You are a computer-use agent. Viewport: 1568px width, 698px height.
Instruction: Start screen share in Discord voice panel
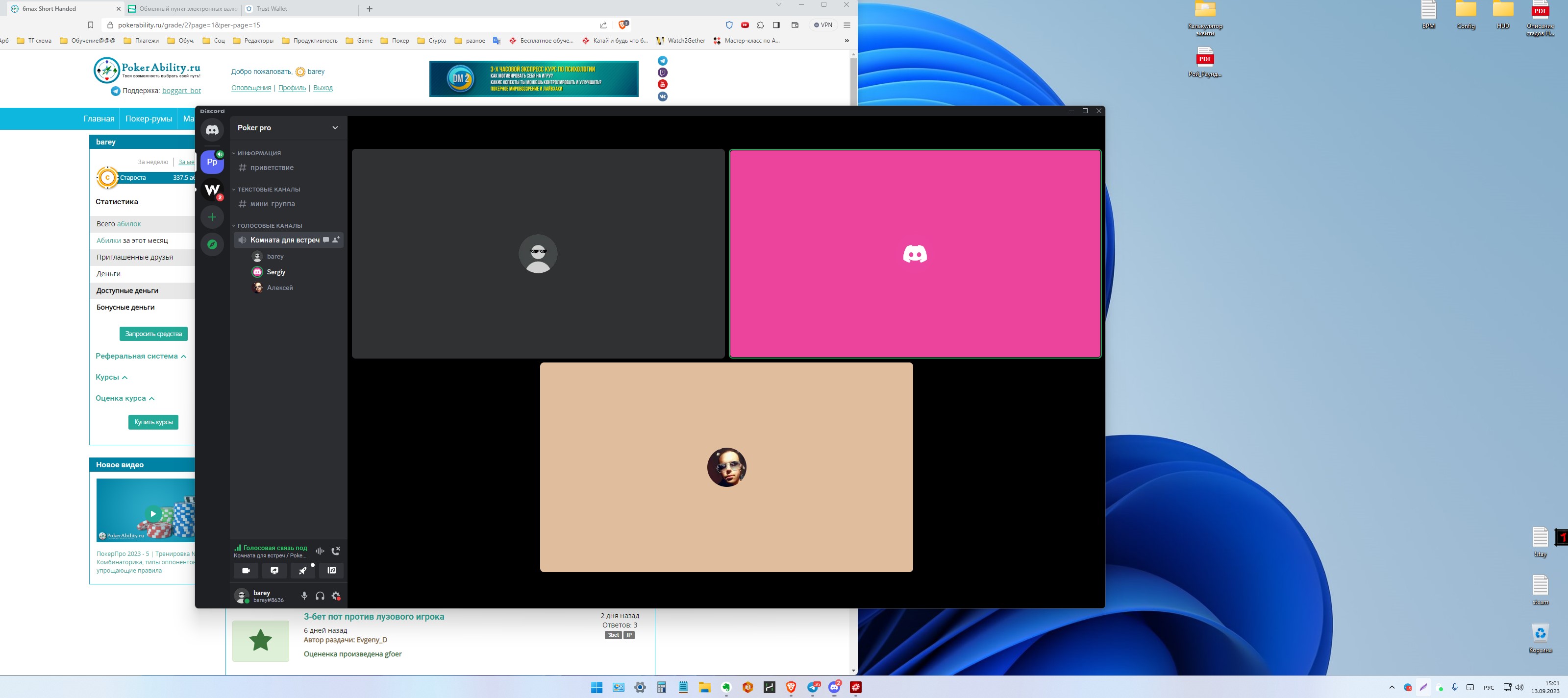coord(274,570)
